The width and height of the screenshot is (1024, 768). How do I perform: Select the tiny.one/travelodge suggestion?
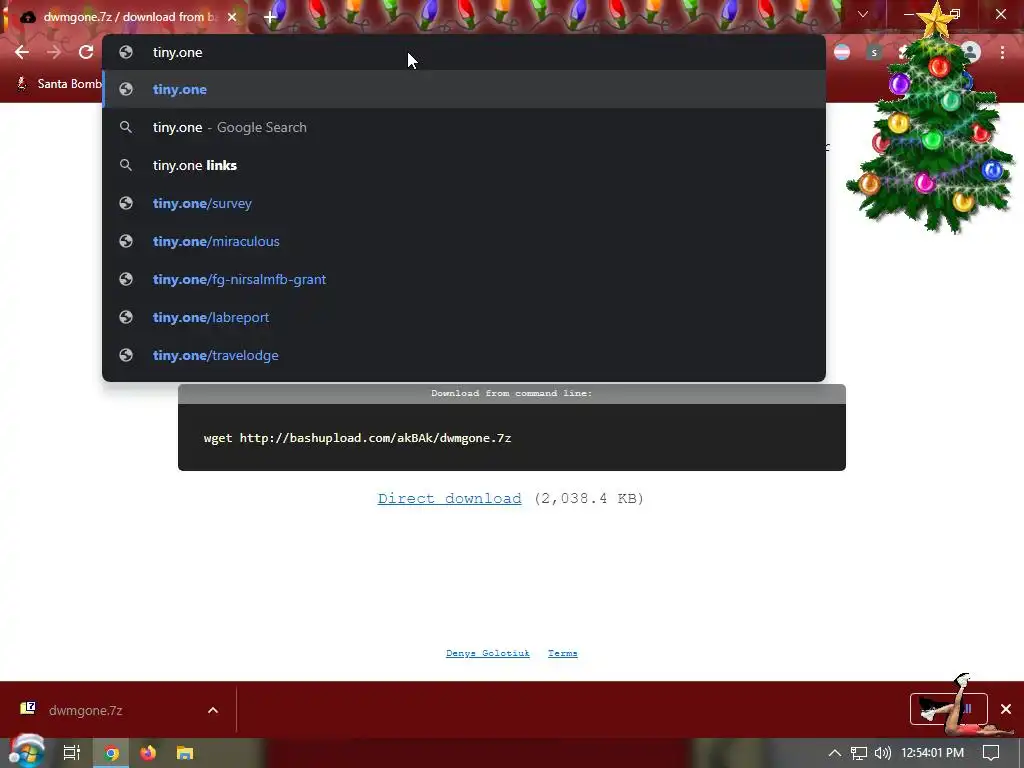pyautogui.click(x=464, y=355)
